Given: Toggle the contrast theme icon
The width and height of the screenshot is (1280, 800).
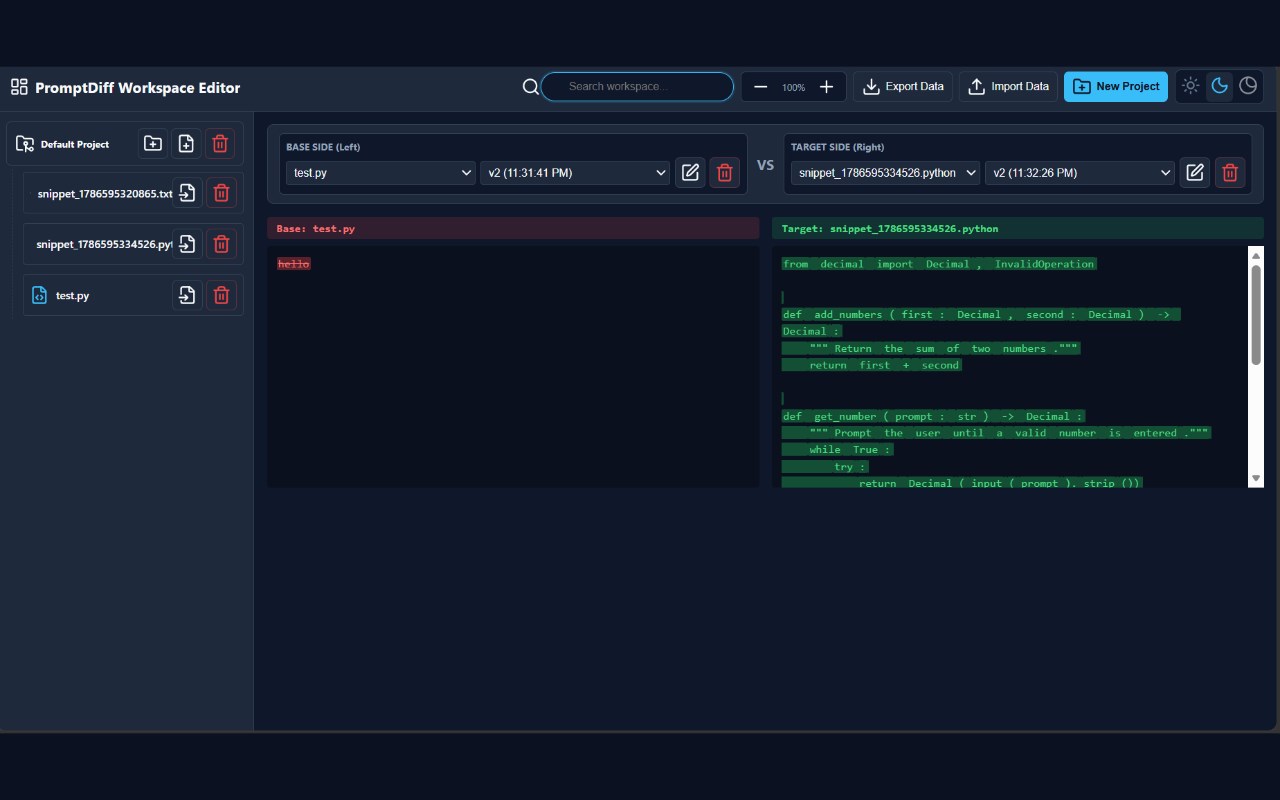Looking at the screenshot, I should (1248, 86).
